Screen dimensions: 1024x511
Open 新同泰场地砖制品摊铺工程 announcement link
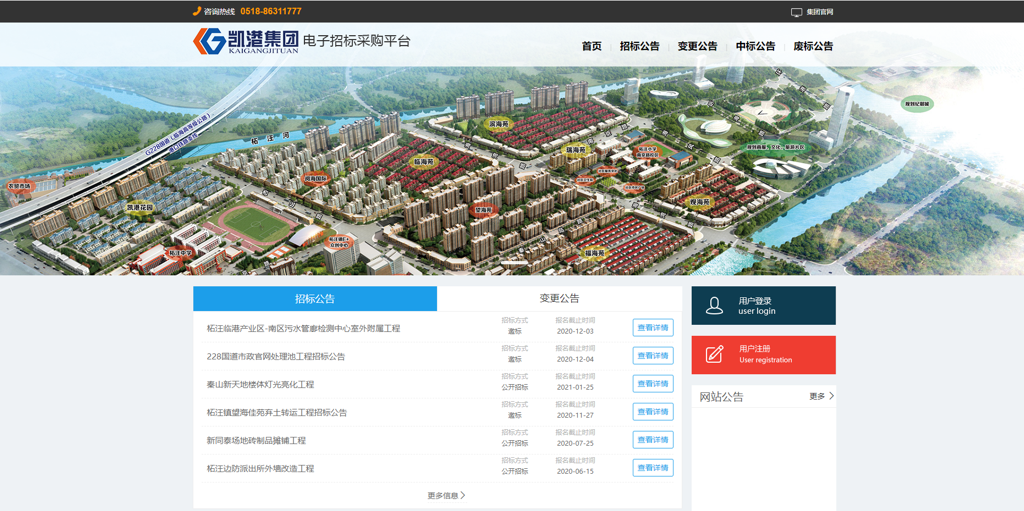point(256,440)
